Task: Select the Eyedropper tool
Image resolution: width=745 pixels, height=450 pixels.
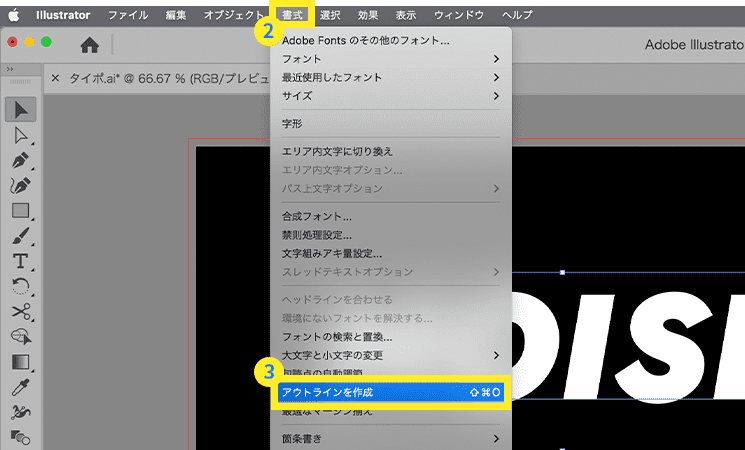Action: pyautogui.click(x=21, y=387)
